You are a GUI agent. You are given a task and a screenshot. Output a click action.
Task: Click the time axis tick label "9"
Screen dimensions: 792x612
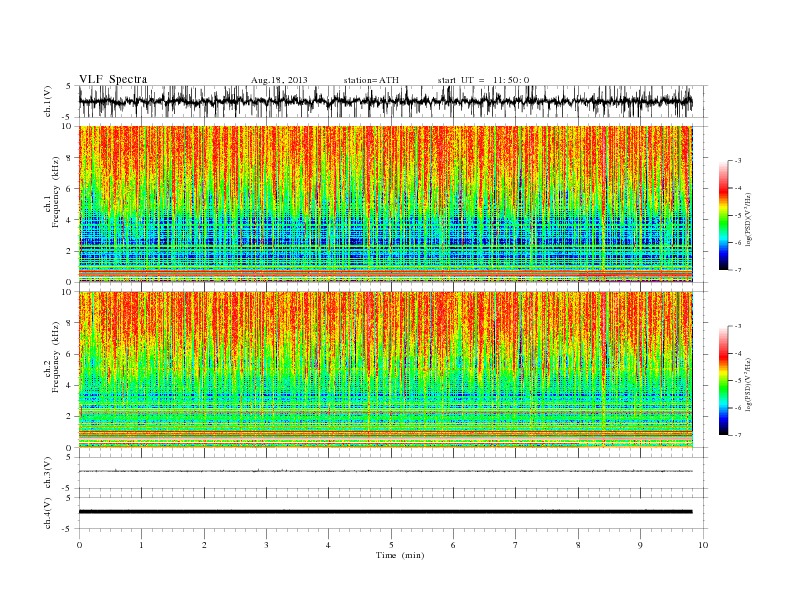tap(640, 545)
